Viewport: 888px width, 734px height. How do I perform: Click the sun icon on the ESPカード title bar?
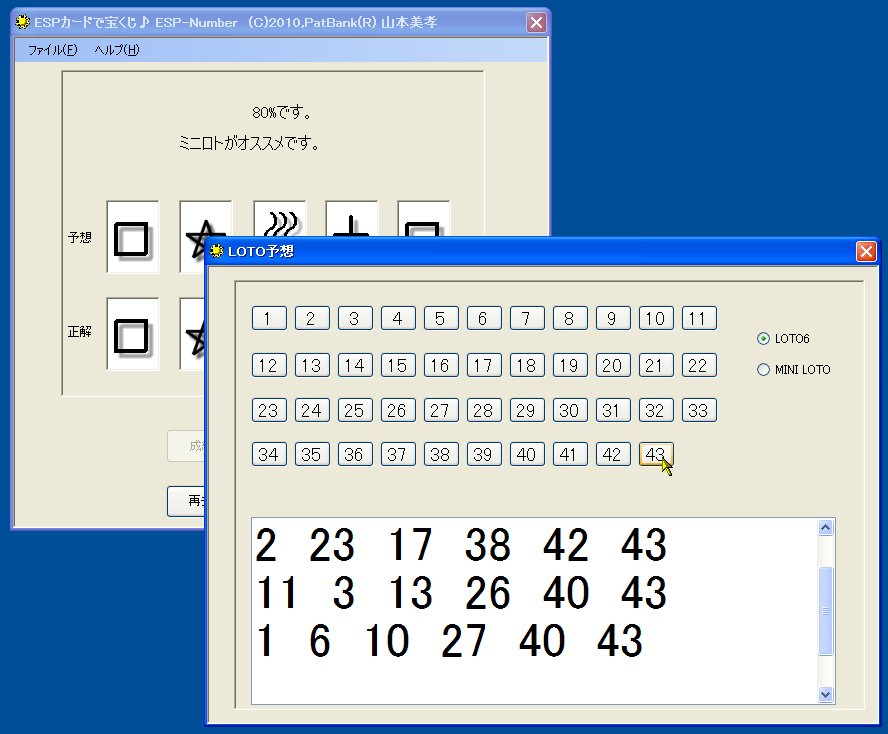tap(24, 22)
